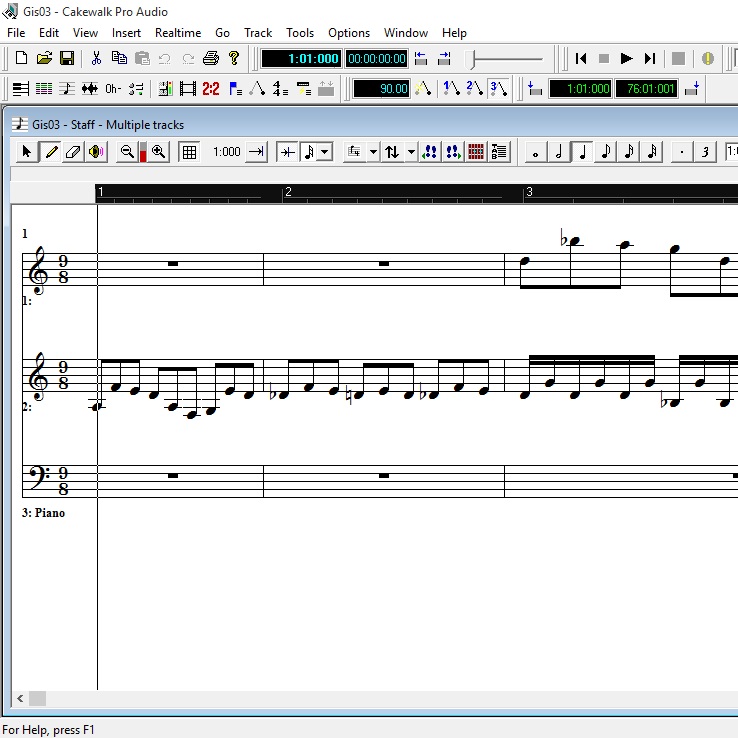Toggle the dotted note button
The height and width of the screenshot is (738, 738).
tap(682, 152)
